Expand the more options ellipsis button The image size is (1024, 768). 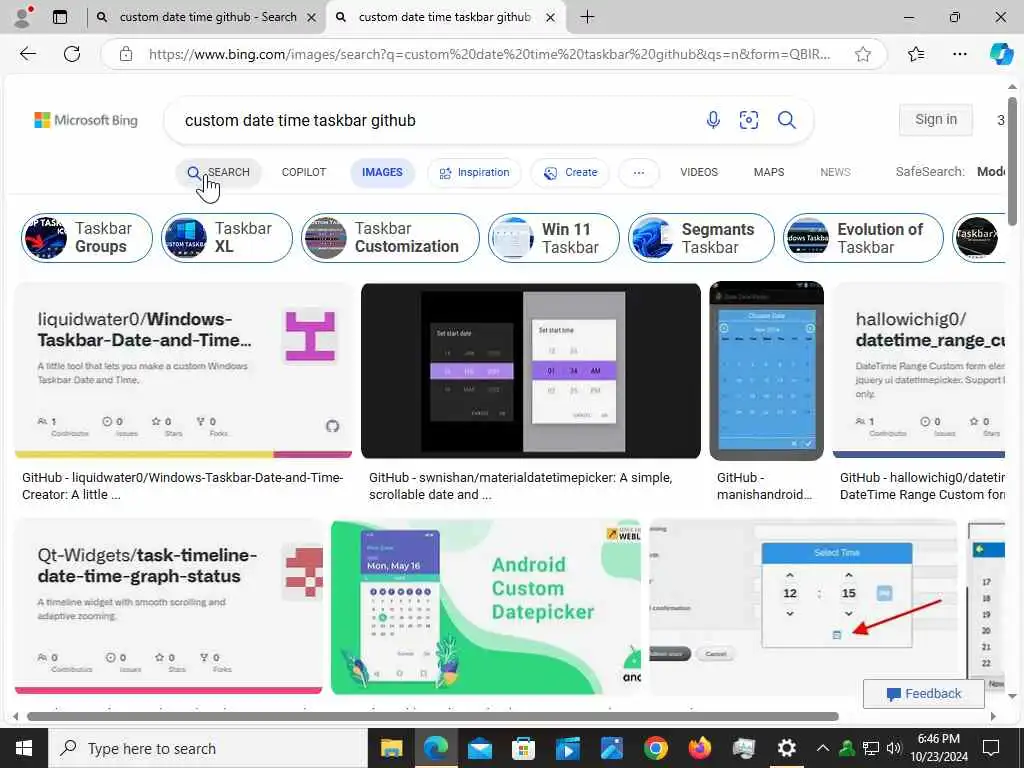[639, 172]
